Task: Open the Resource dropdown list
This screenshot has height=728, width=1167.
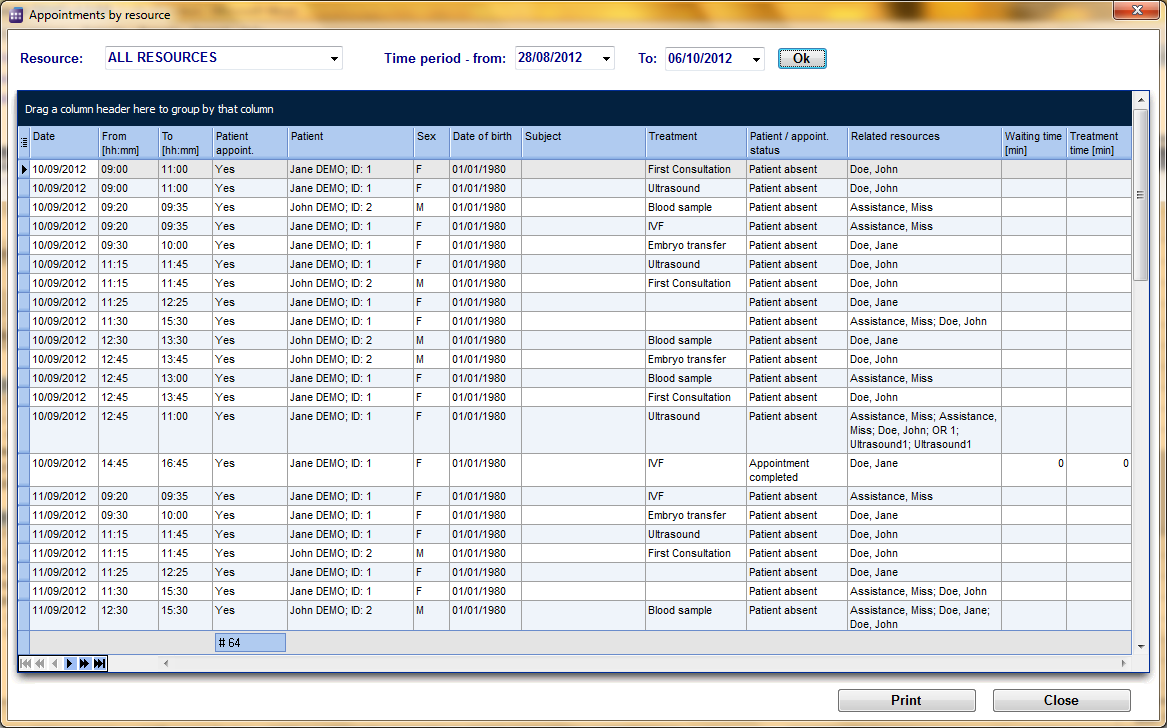Action: pyautogui.click(x=334, y=58)
